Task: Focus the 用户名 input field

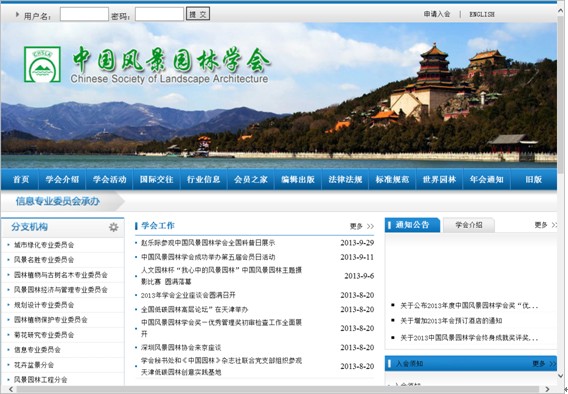Action: tap(84, 14)
